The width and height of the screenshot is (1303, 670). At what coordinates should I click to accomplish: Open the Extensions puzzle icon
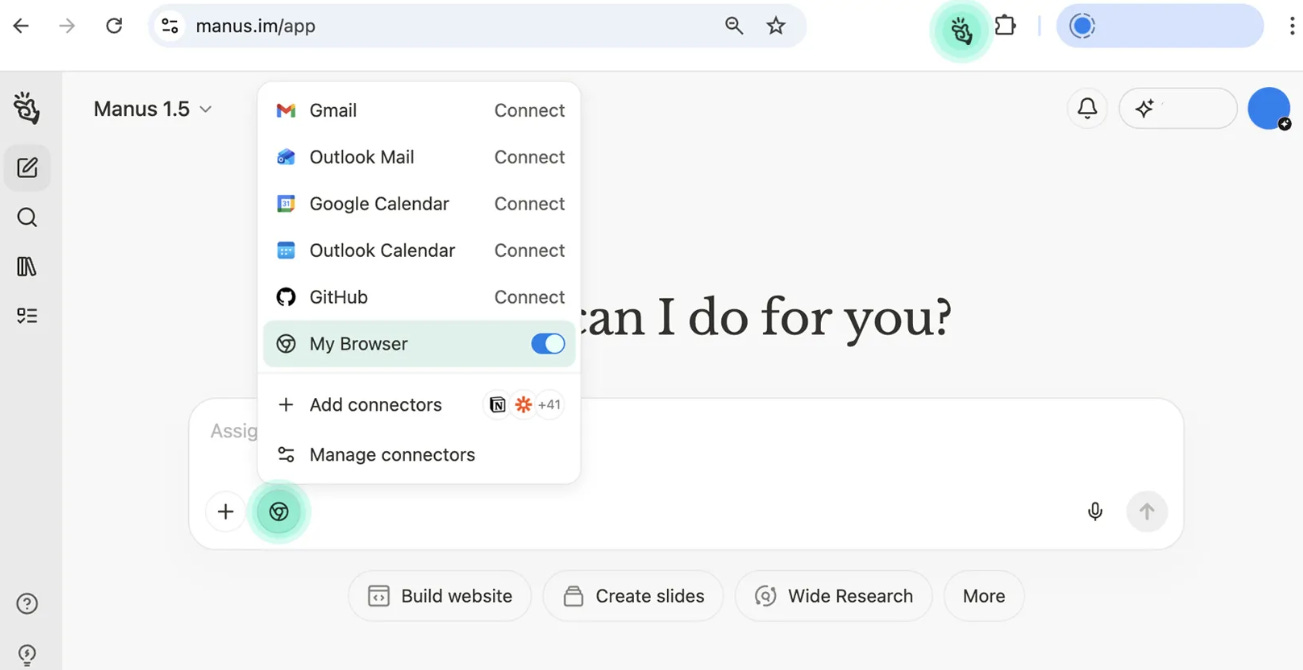click(1005, 26)
